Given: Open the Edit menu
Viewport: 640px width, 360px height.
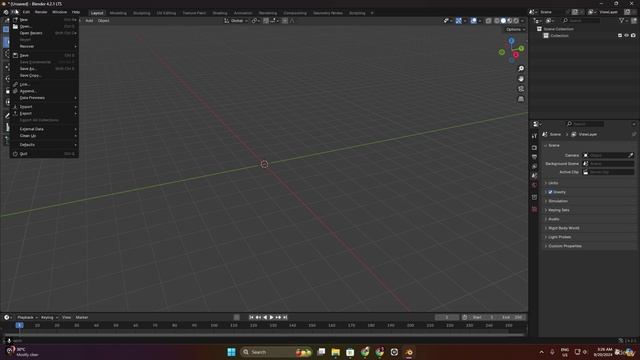Looking at the screenshot, I should (x=26, y=12).
